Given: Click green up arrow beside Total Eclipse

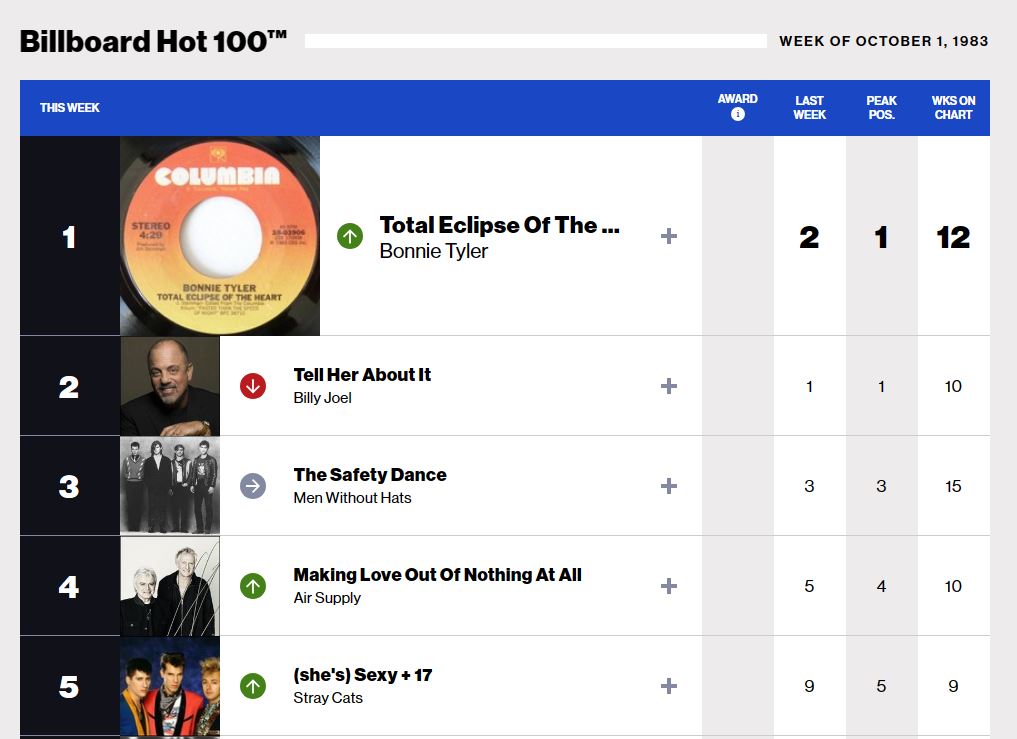Looking at the screenshot, I should point(350,236).
